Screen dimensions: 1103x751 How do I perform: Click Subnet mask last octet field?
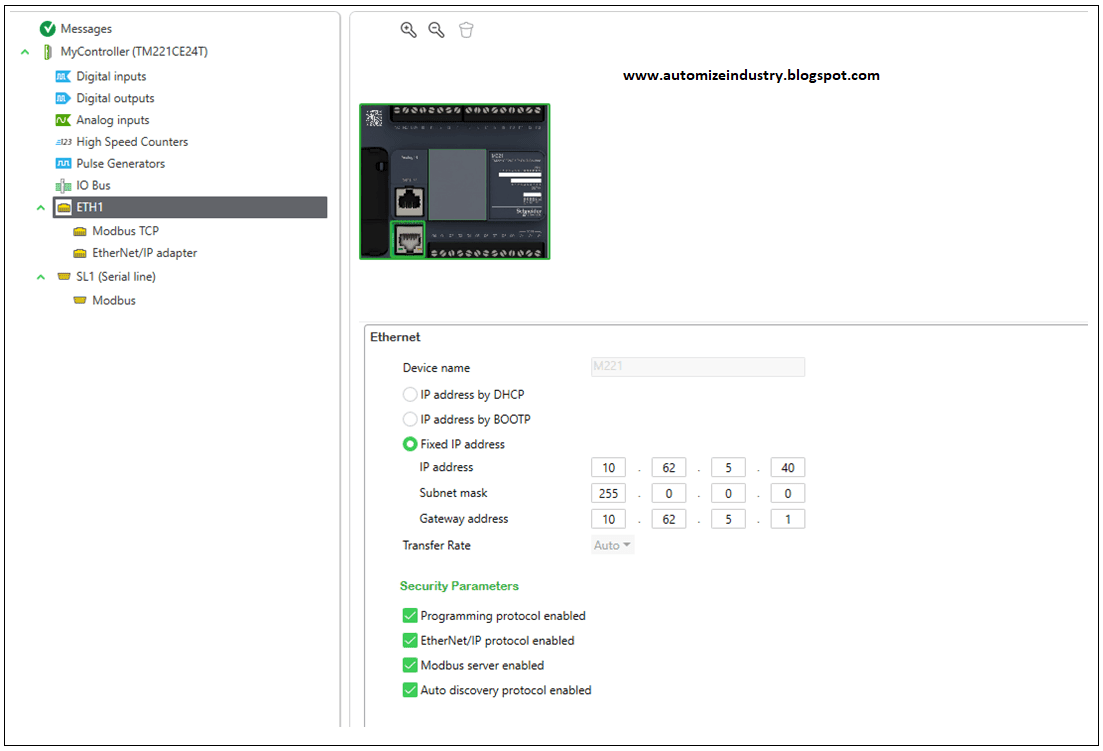pos(788,494)
